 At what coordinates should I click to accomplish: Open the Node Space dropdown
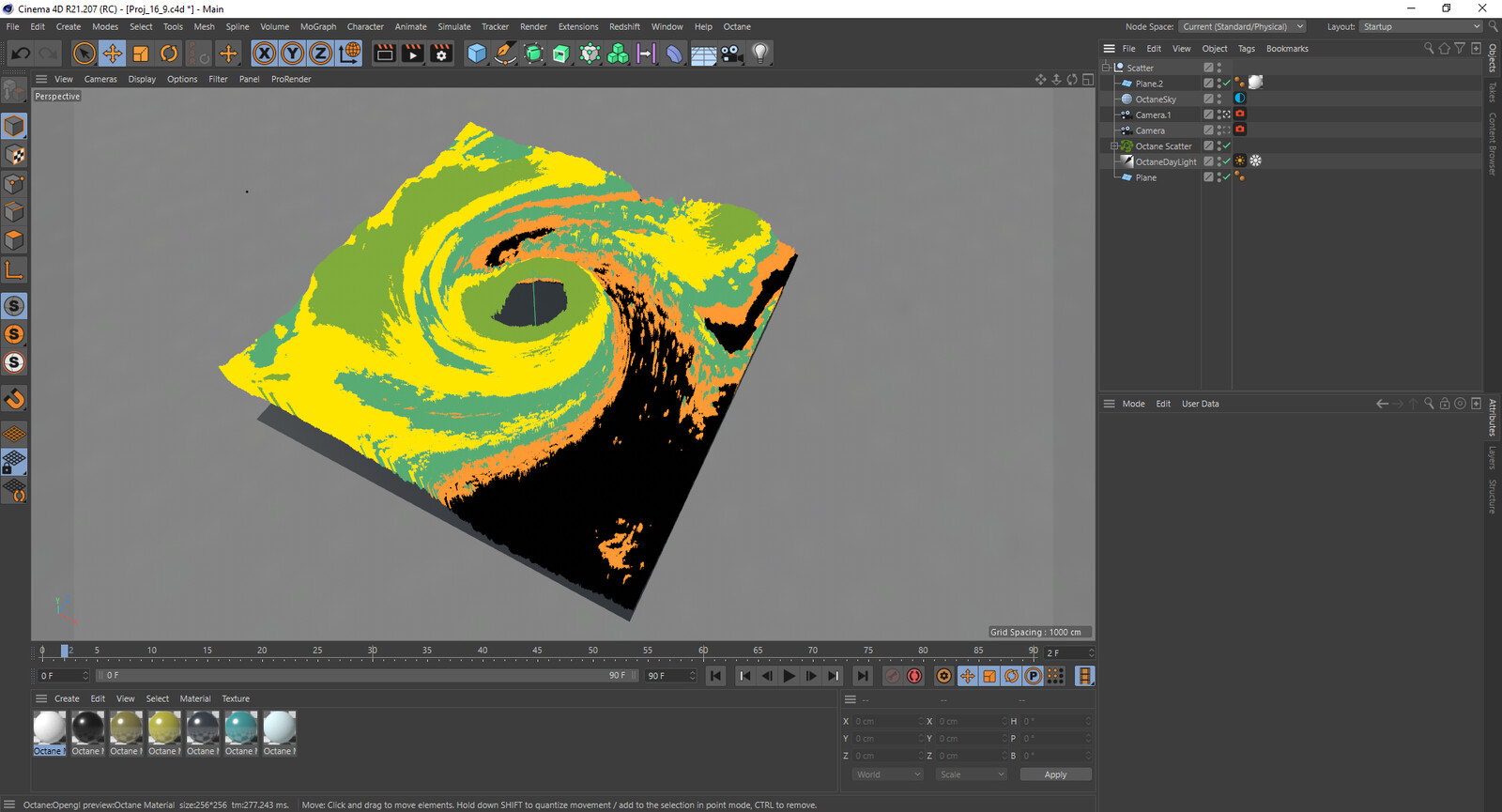click(x=1242, y=26)
